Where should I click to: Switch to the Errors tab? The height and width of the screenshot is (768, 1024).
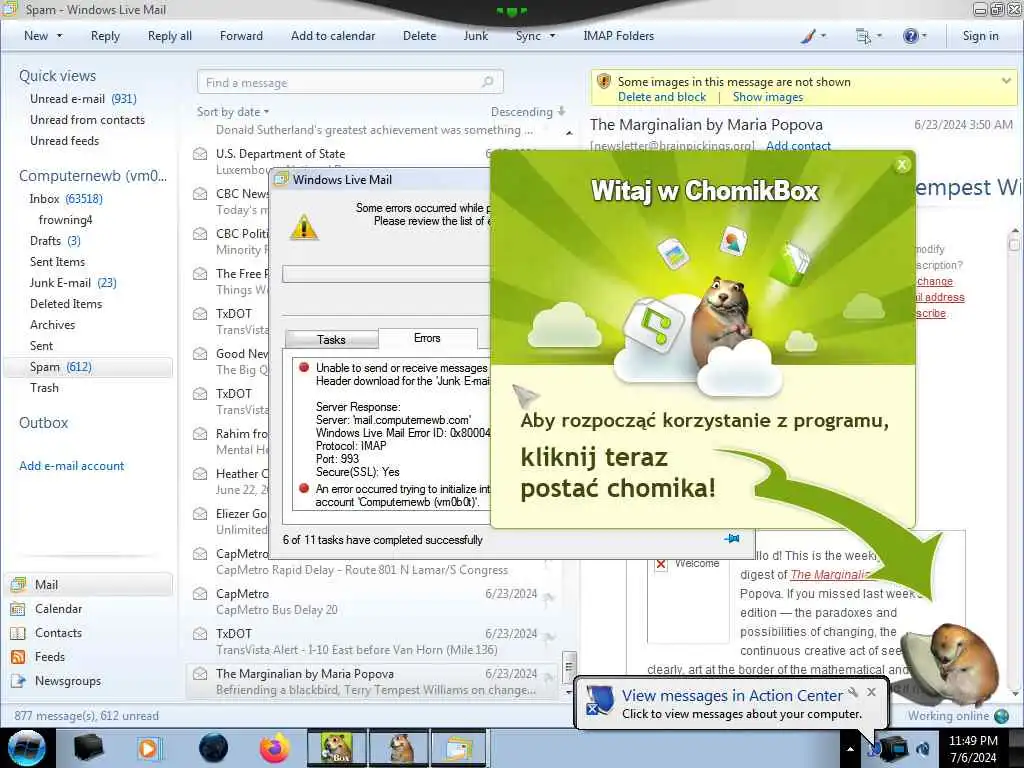(x=427, y=338)
